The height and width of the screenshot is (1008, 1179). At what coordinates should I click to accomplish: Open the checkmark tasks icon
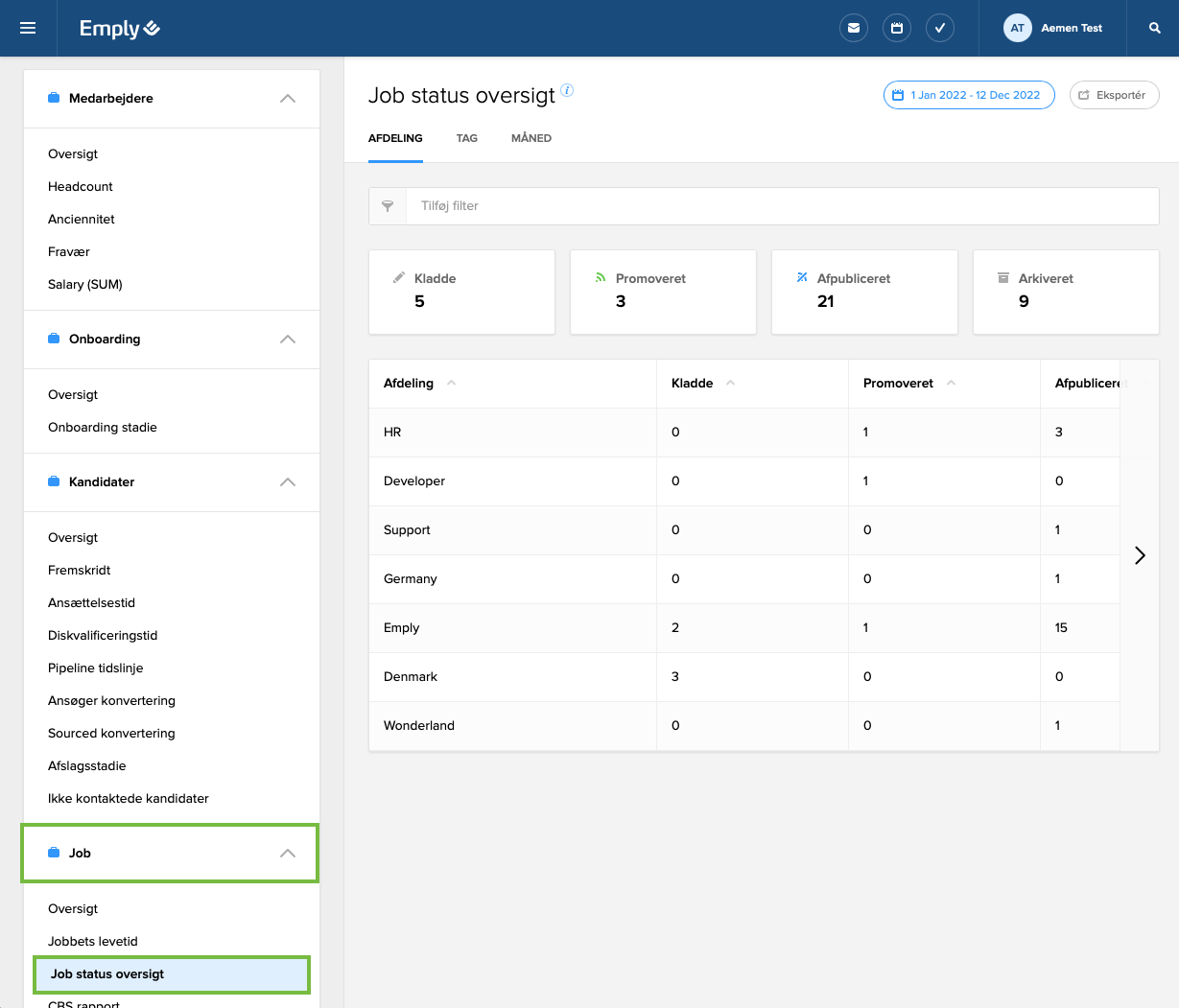939,28
